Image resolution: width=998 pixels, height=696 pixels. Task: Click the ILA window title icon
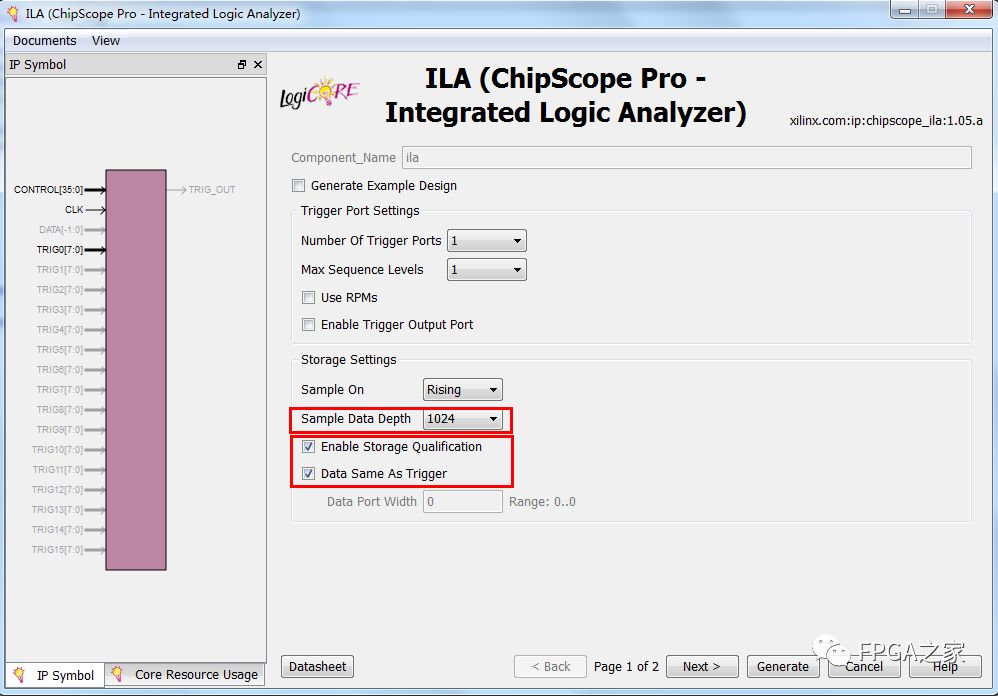point(13,13)
